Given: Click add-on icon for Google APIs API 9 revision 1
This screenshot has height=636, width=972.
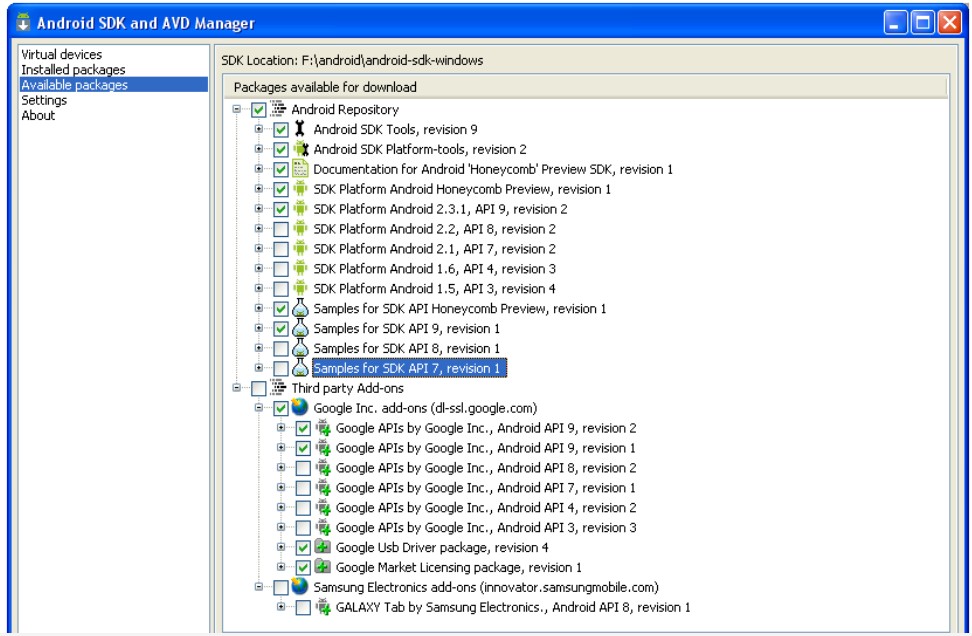Looking at the screenshot, I should click(323, 448).
